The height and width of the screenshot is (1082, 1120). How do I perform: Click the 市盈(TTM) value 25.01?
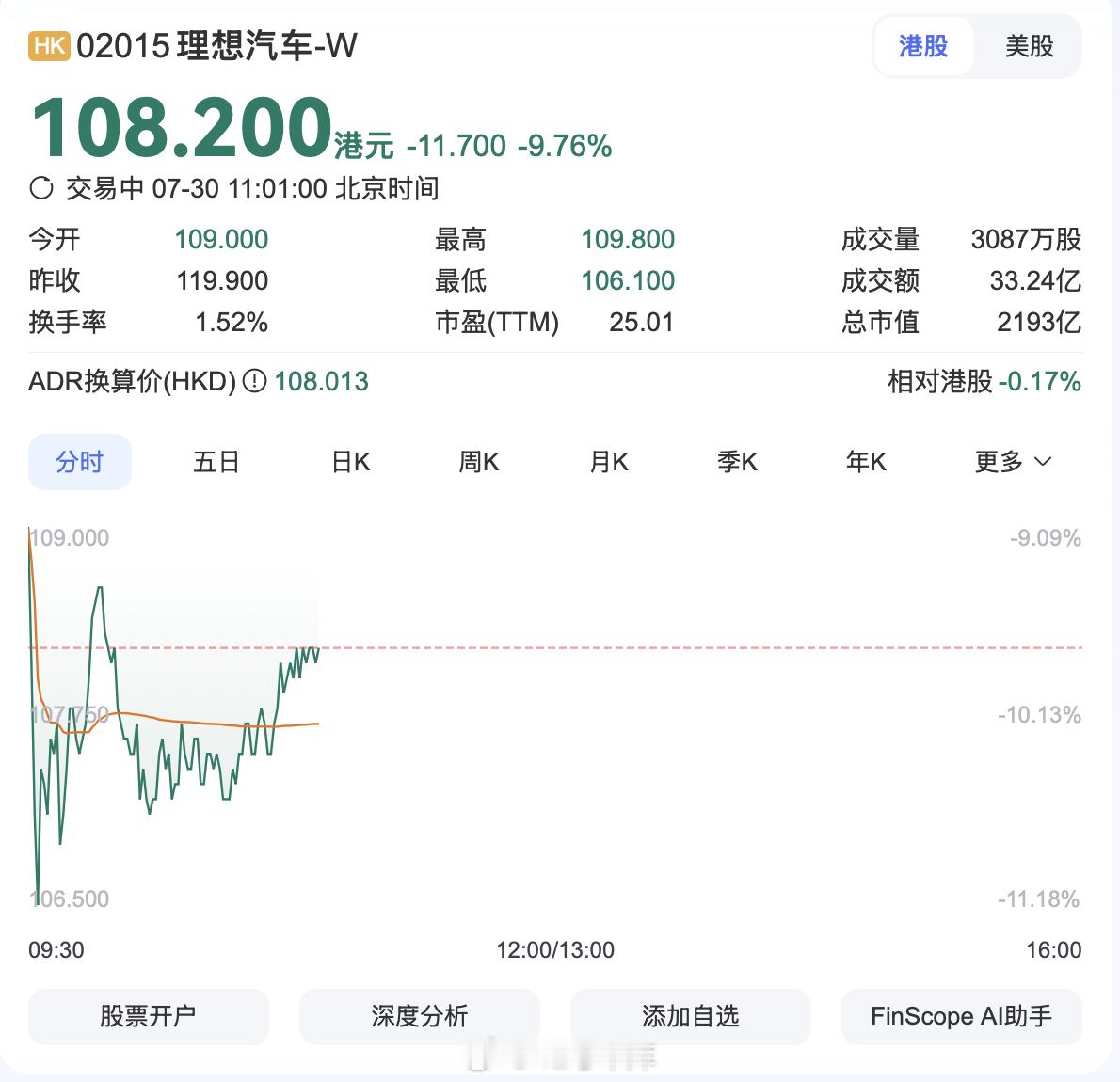coord(642,322)
